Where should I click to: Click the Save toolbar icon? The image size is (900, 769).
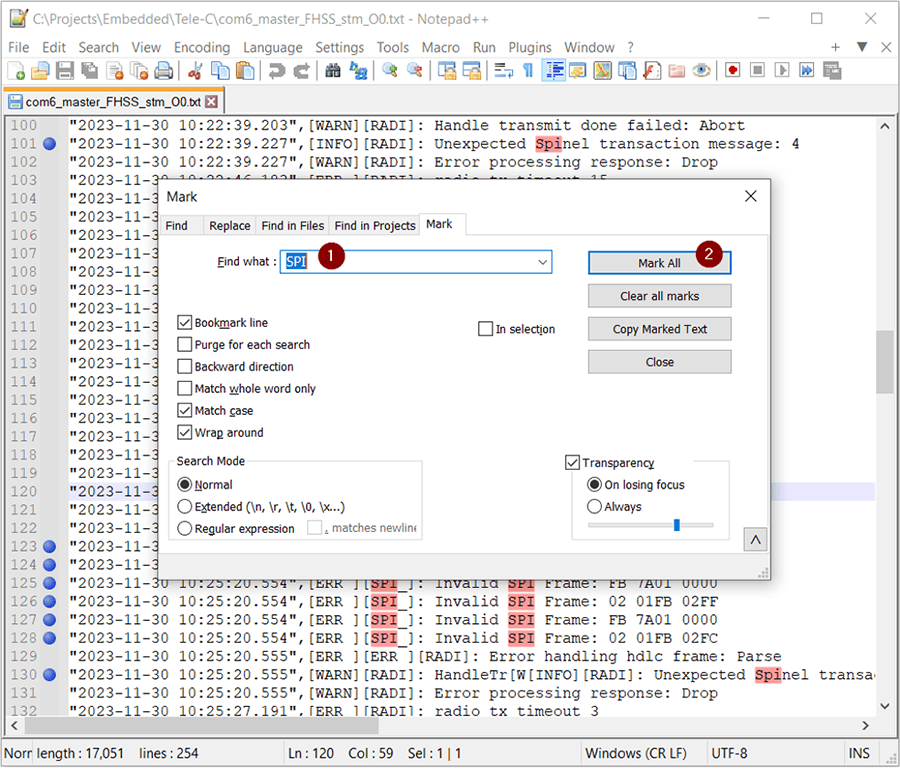64,71
